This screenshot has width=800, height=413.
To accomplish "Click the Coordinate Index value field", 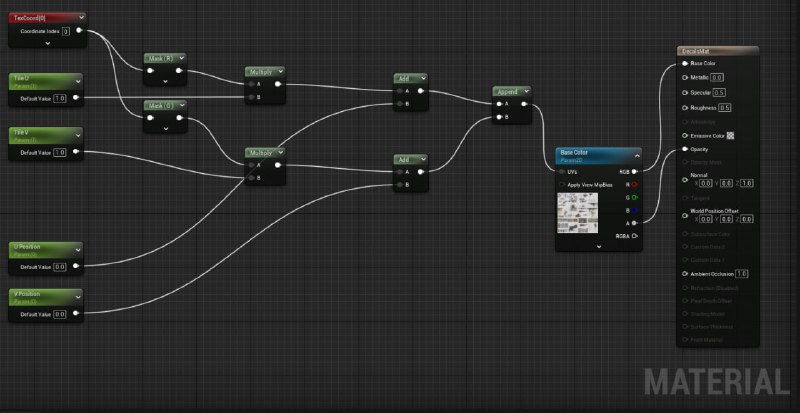I will pyautogui.click(x=66, y=32).
